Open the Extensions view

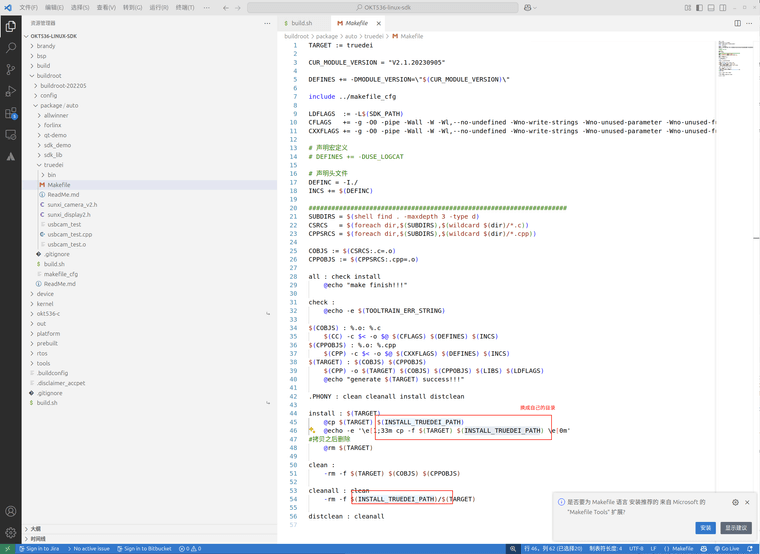11,113
